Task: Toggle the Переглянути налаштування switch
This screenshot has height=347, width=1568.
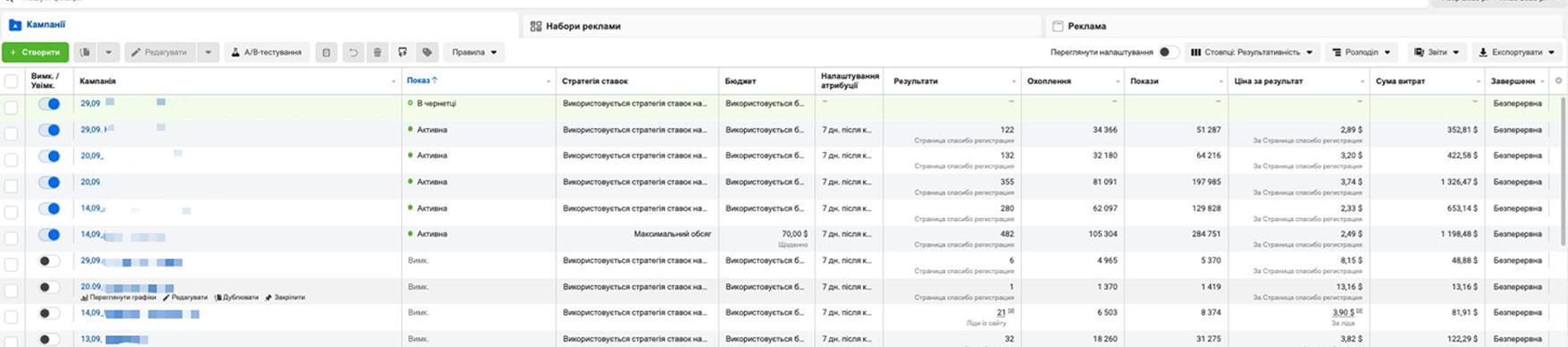Action: coord(1168,52)
